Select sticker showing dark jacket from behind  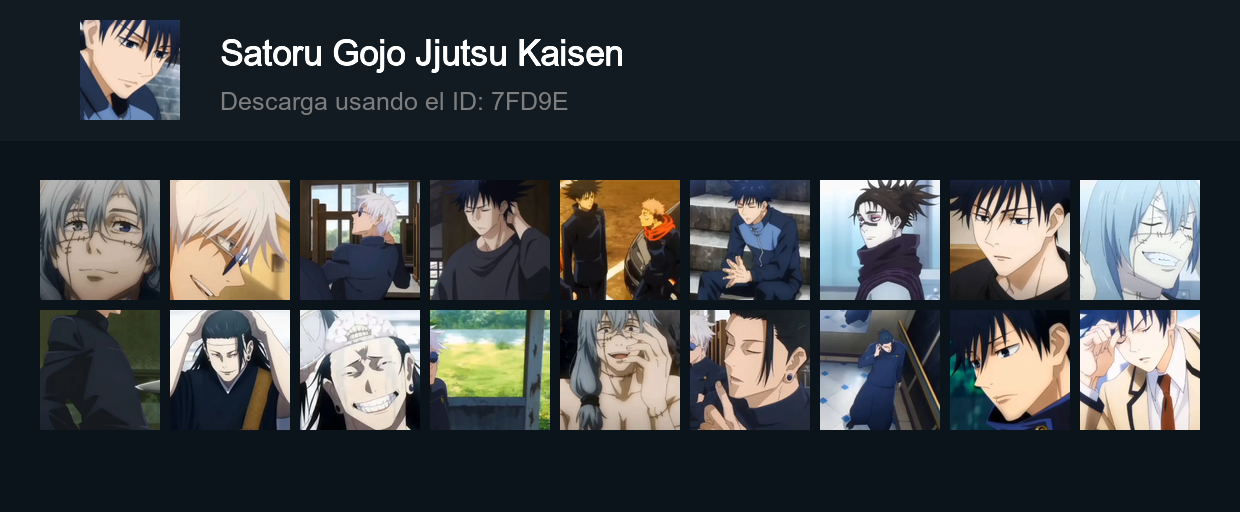tap(100, 370)
